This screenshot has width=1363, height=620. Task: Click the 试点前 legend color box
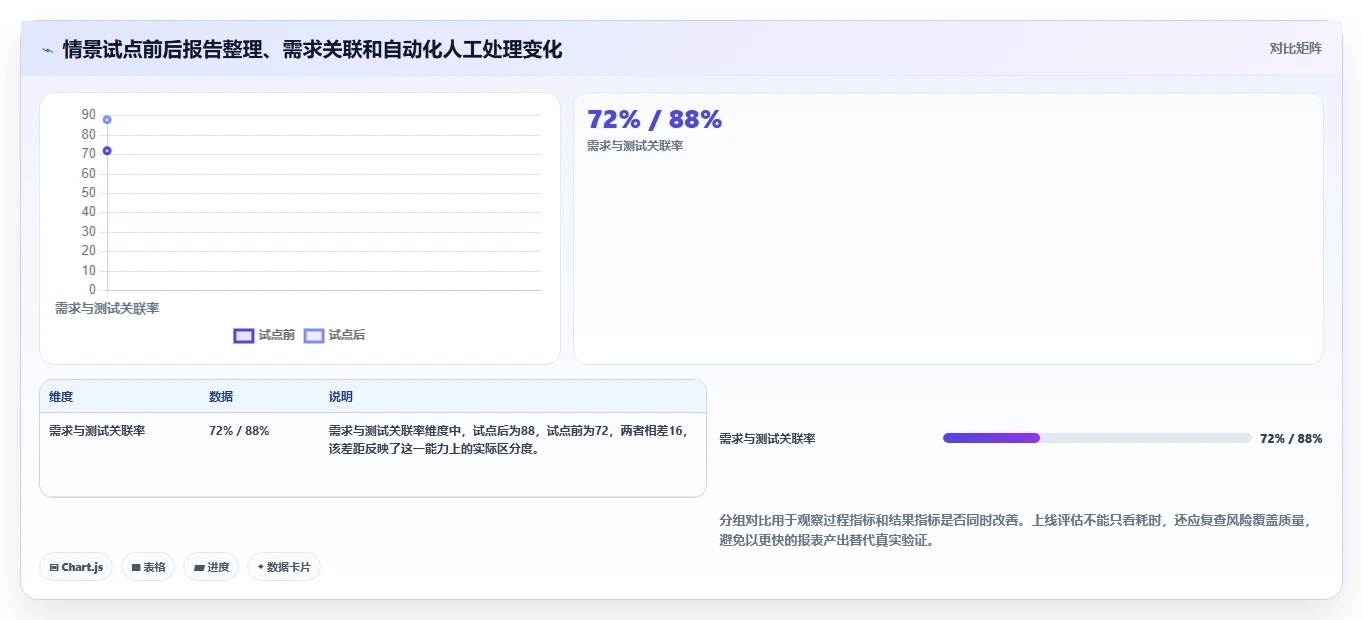pos(243,336)
